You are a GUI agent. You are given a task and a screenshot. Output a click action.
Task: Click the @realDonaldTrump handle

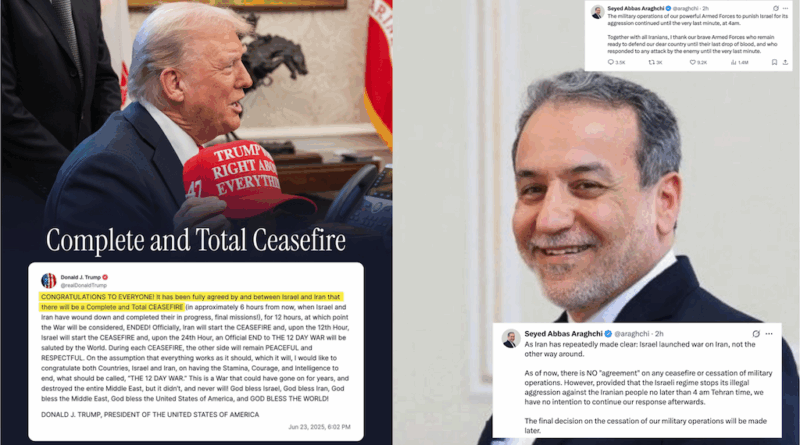84,285
